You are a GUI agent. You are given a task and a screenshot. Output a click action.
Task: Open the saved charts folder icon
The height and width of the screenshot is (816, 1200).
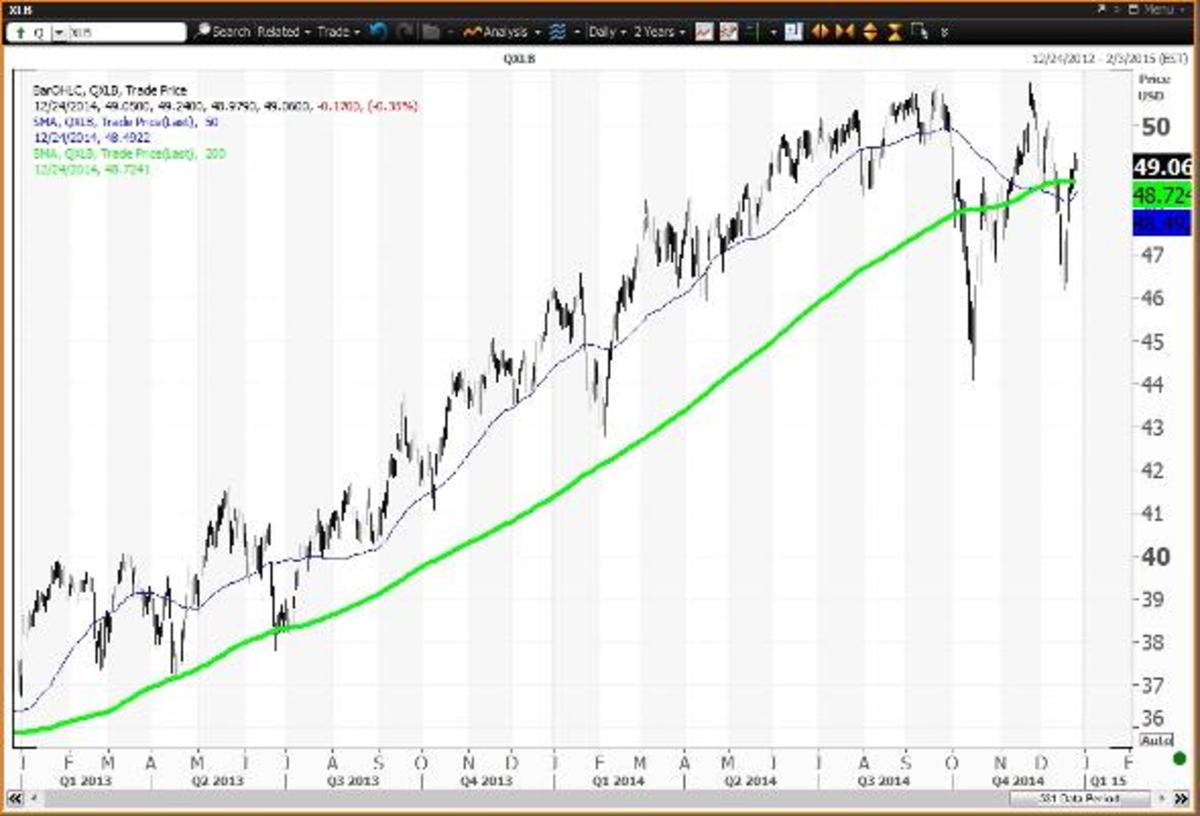[428, 31]
